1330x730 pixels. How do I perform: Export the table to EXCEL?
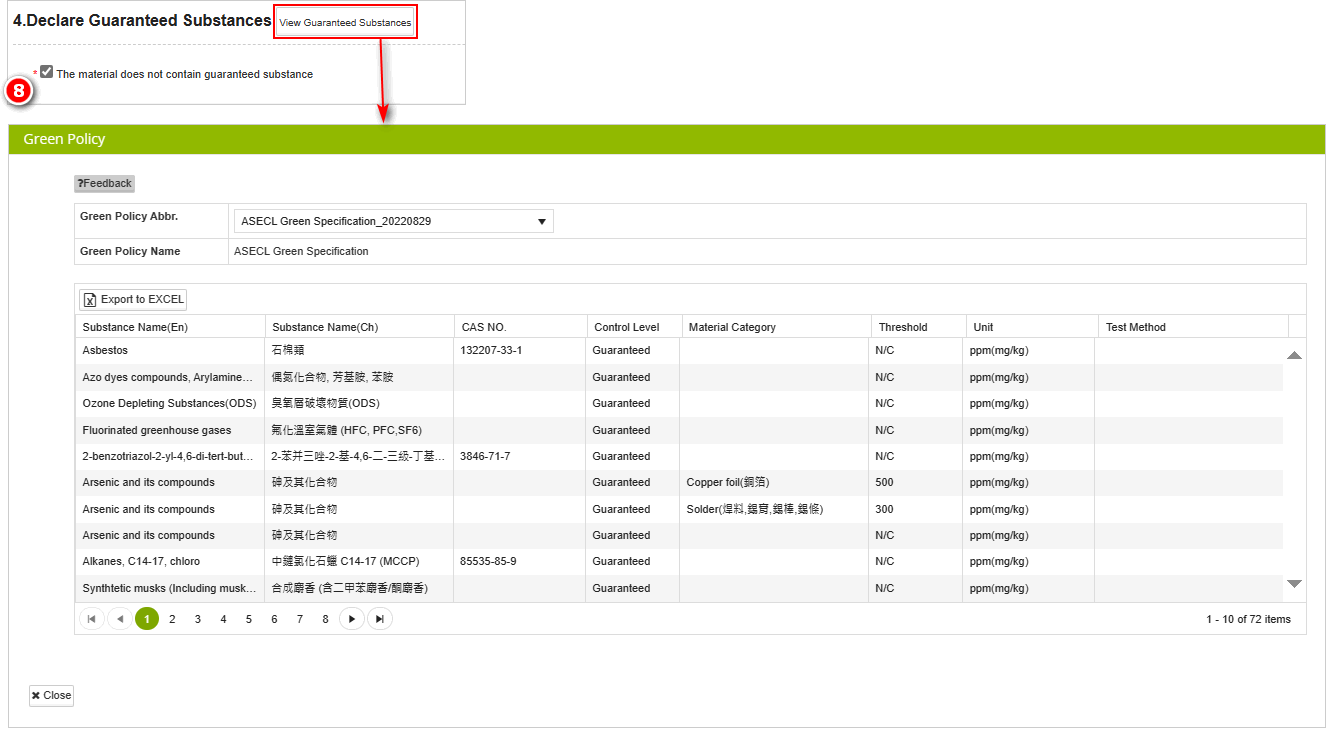point(133,300)
